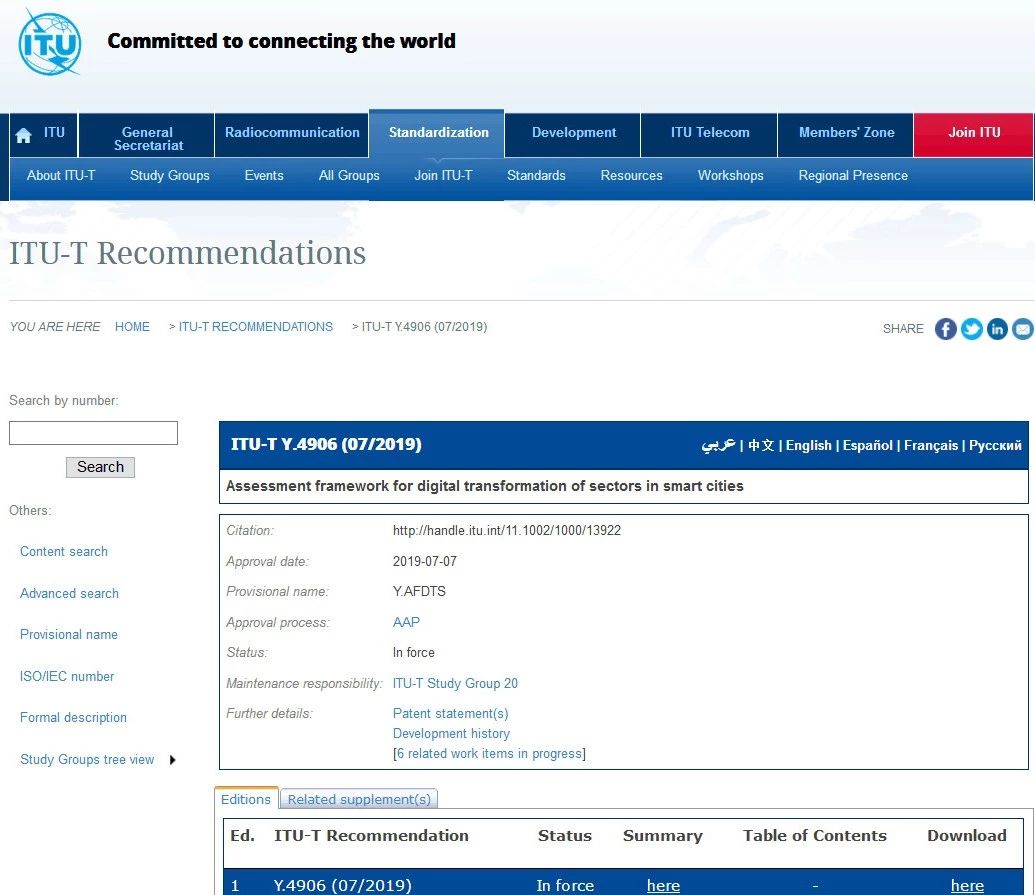Focus the Search by number field
This screenshot has height=895, width=1035.
[x=93, y=433]
